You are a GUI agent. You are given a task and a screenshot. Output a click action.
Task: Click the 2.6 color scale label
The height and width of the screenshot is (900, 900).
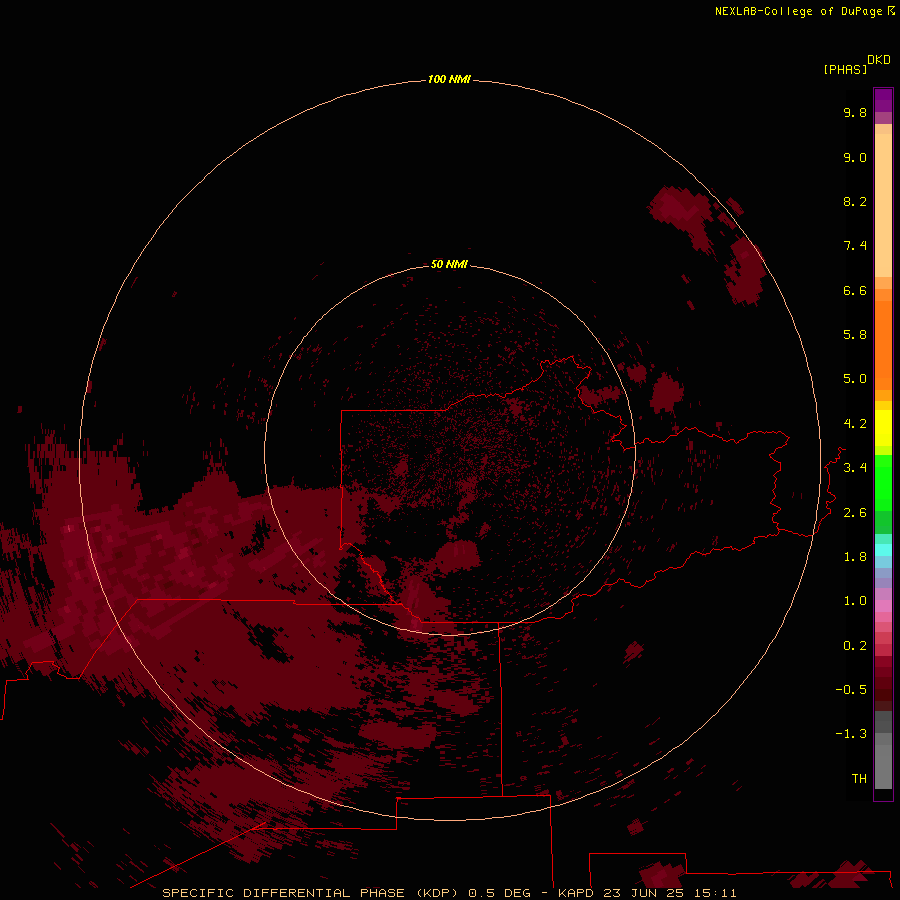pos(855,513)
